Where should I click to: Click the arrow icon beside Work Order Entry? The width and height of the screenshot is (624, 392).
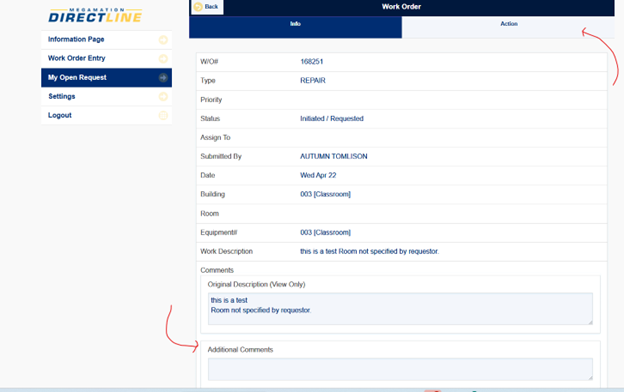coord(163,59)
